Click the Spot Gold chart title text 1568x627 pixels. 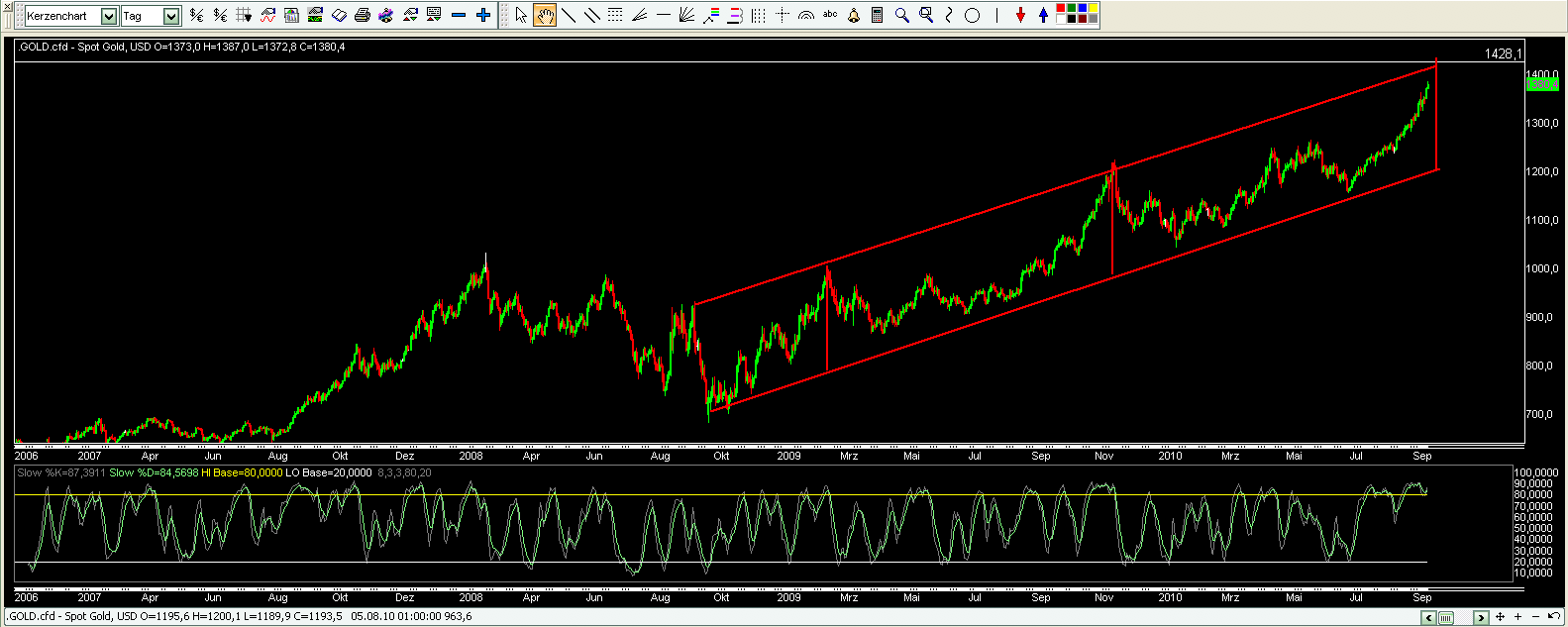click(x=180, y=47)
